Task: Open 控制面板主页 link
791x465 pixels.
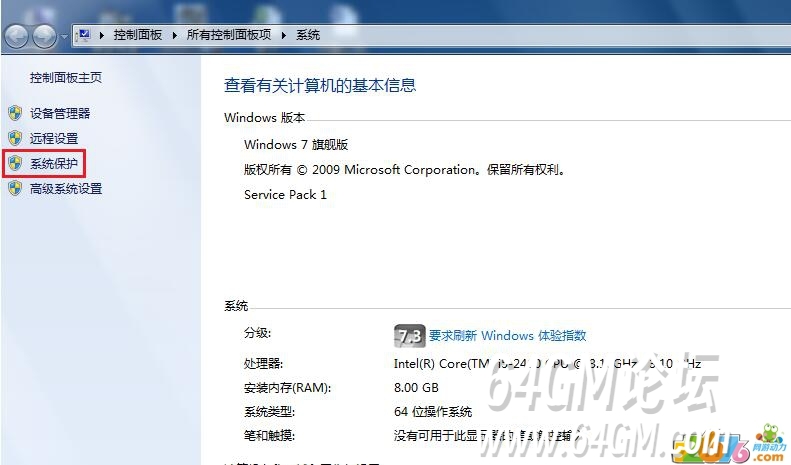Action: pos(66,78)
